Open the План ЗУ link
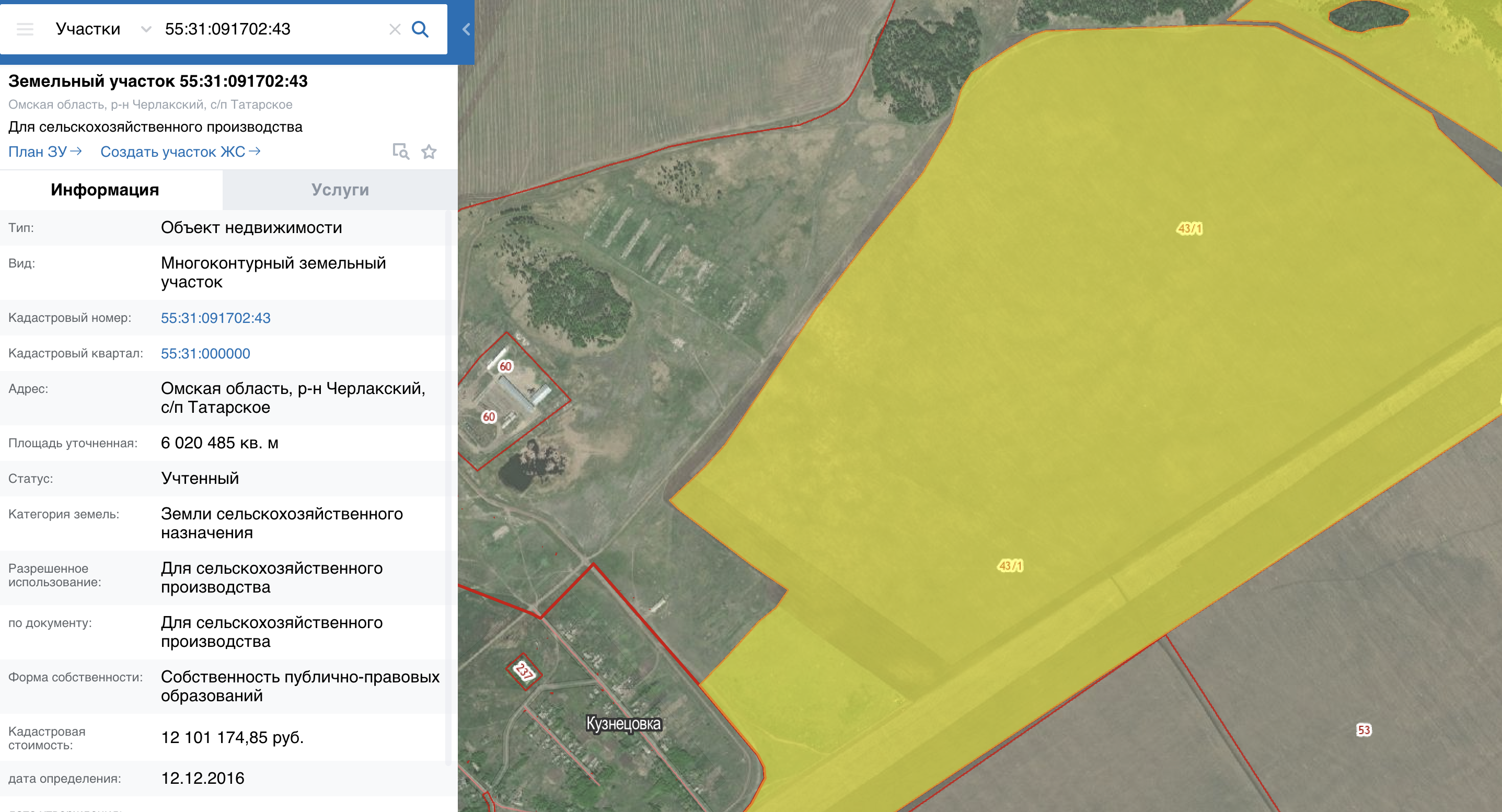 (45, 152)
